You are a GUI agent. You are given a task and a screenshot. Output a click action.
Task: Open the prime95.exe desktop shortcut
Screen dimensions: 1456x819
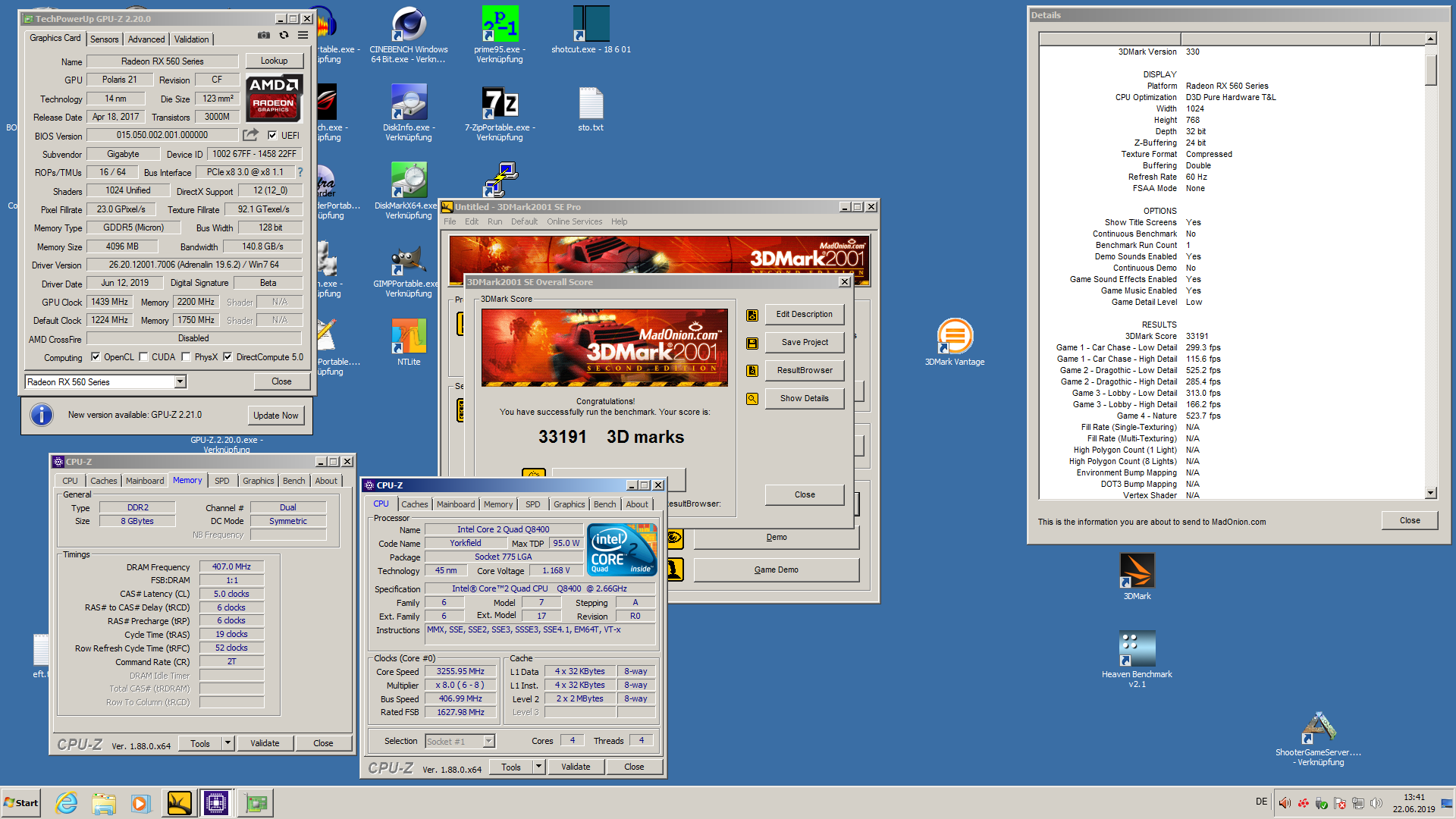point(500,34)
